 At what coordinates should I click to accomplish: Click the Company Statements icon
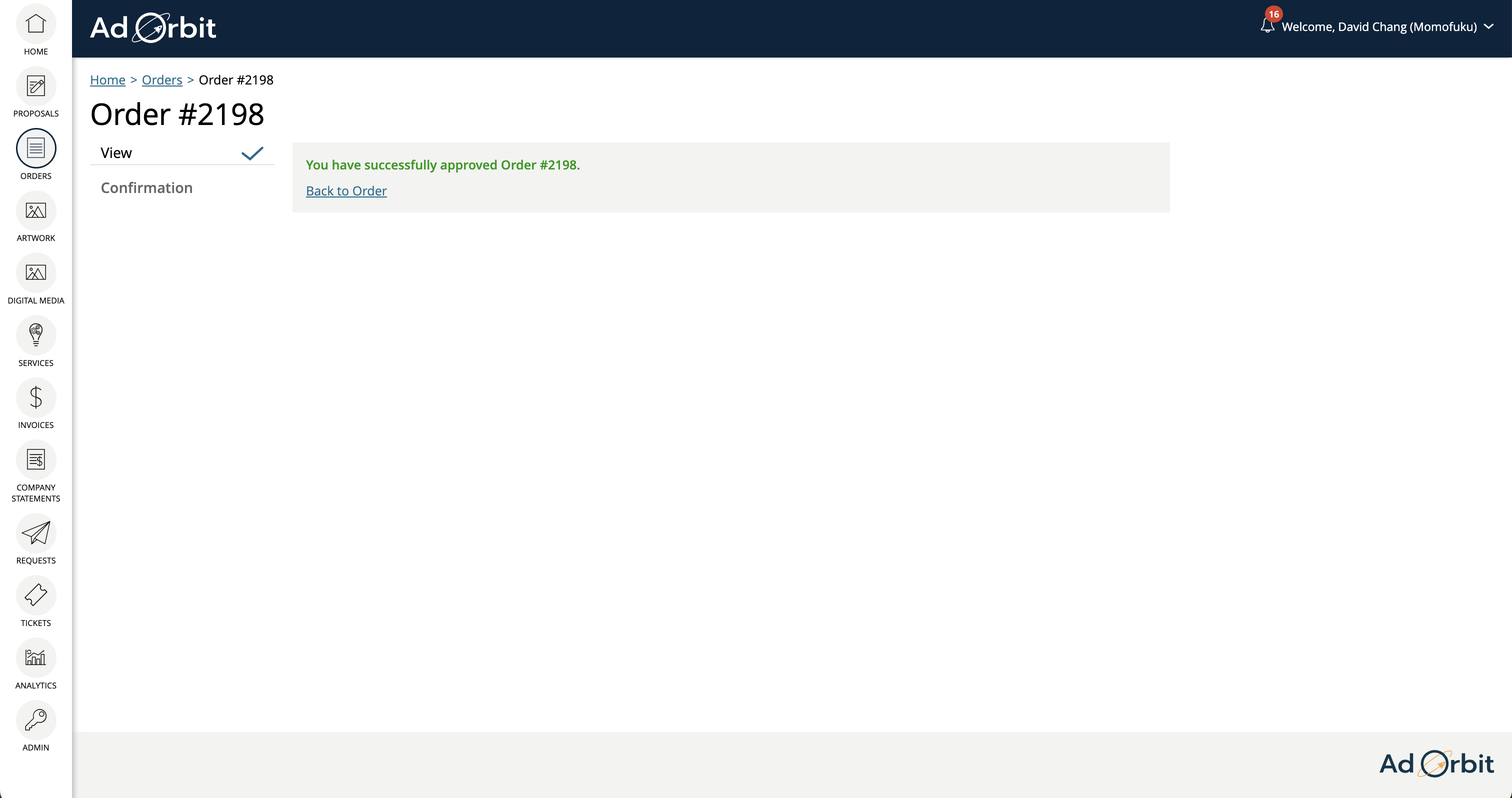(x=36, y=460)
